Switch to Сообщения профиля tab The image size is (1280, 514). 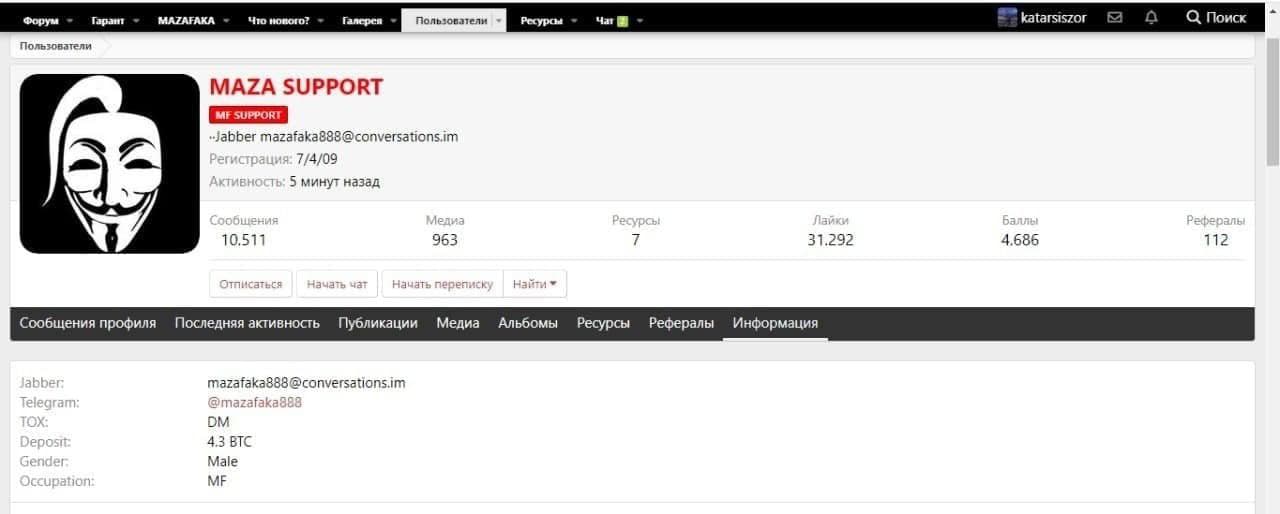pos(88,323)
